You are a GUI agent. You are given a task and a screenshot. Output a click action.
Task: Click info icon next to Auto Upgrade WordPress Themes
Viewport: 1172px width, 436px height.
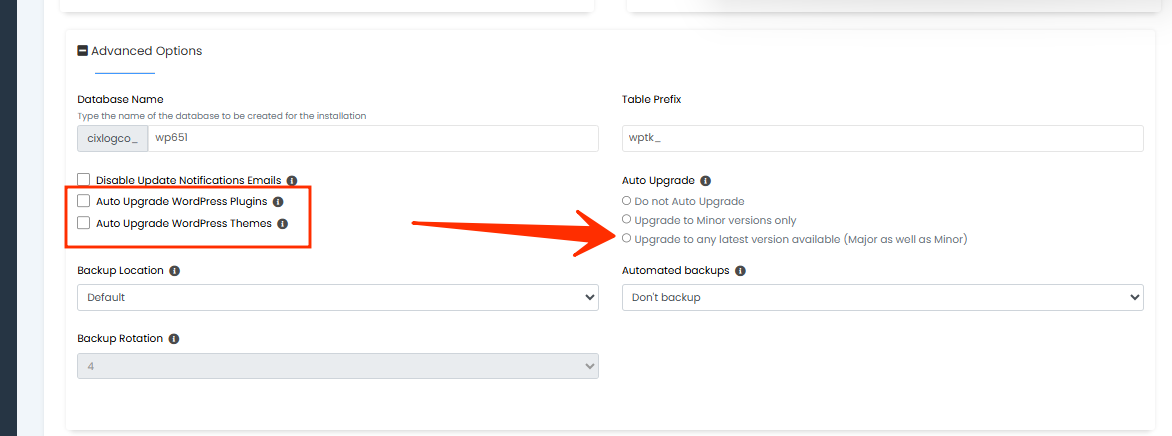click(283, 224)
